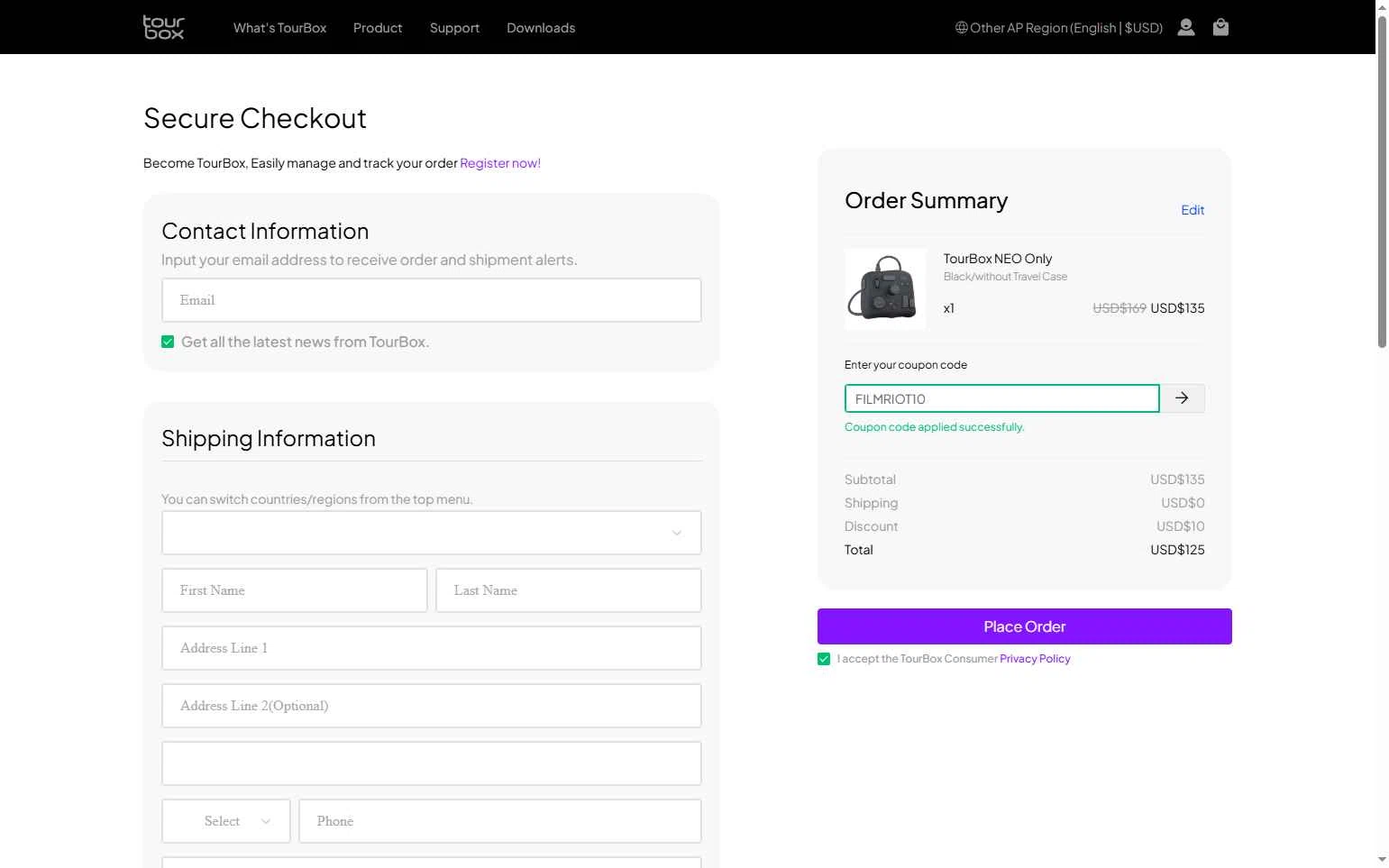Open What's TourBox menu
The width and height of the screenshot is (1389, 868).
click(x=279, y=28)
